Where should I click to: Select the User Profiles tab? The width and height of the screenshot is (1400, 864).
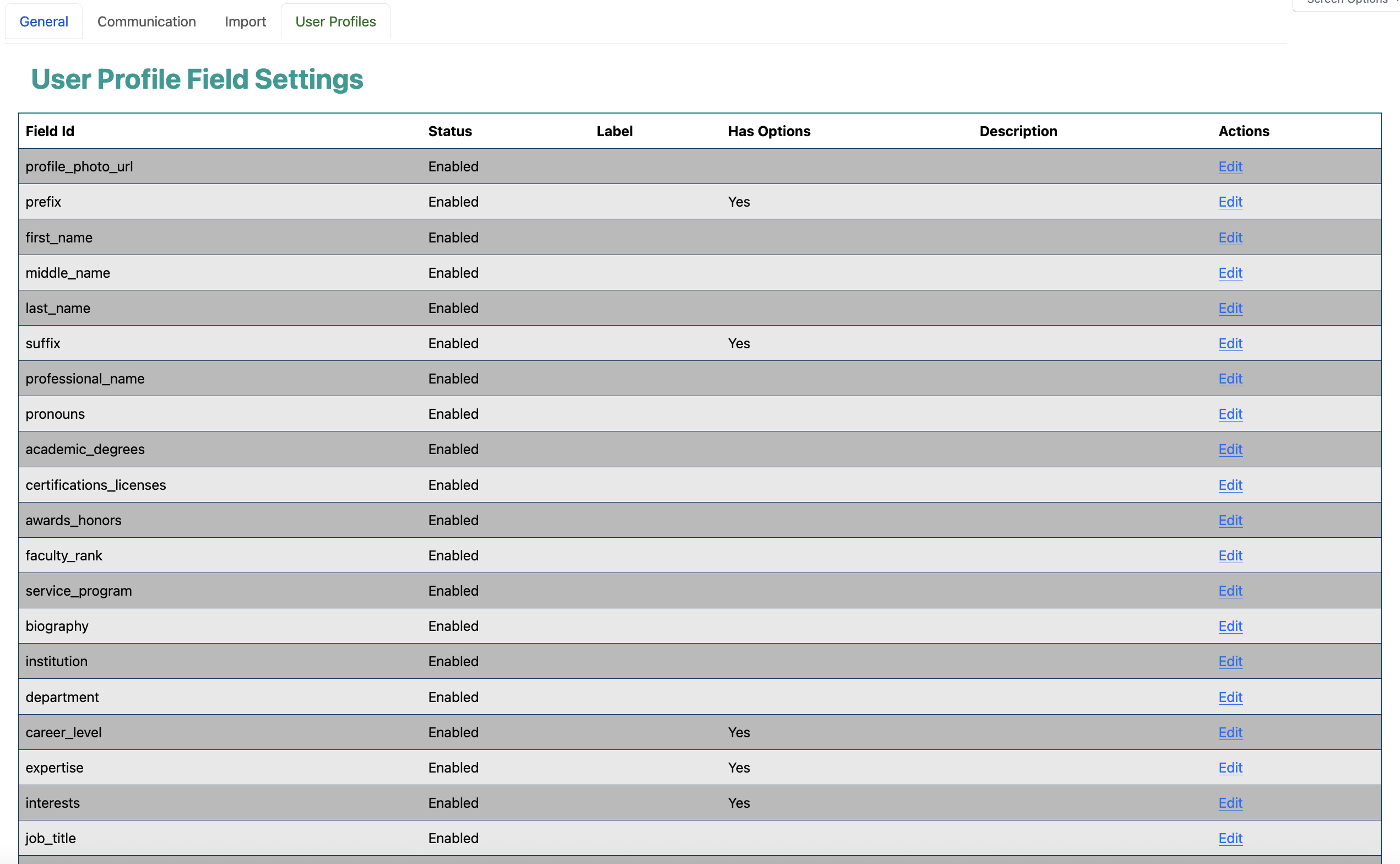coord(335,21)
